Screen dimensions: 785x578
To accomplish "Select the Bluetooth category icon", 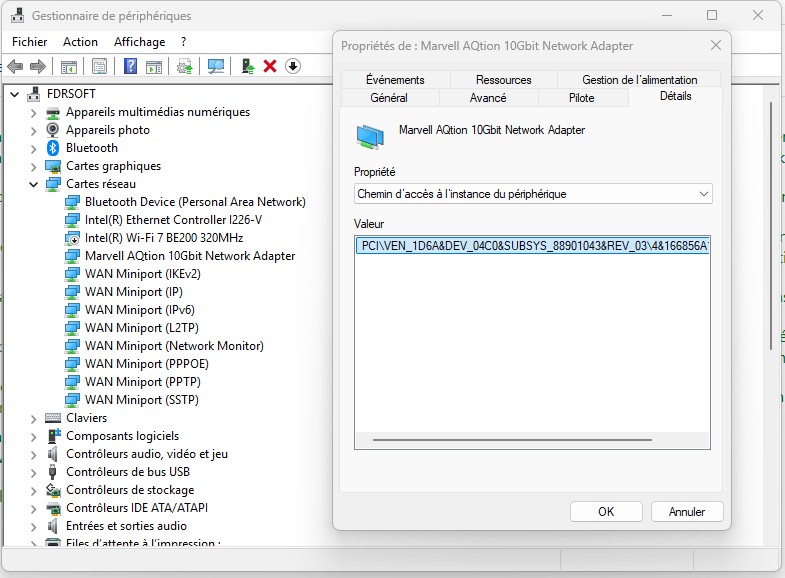I will pyautogui.click(x=53, y=148).
